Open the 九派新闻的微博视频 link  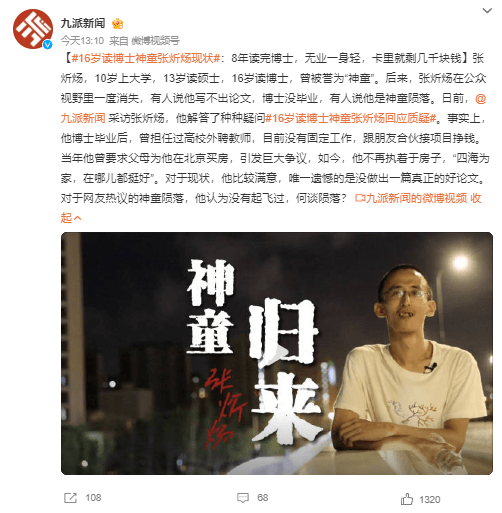coord(416,199)
